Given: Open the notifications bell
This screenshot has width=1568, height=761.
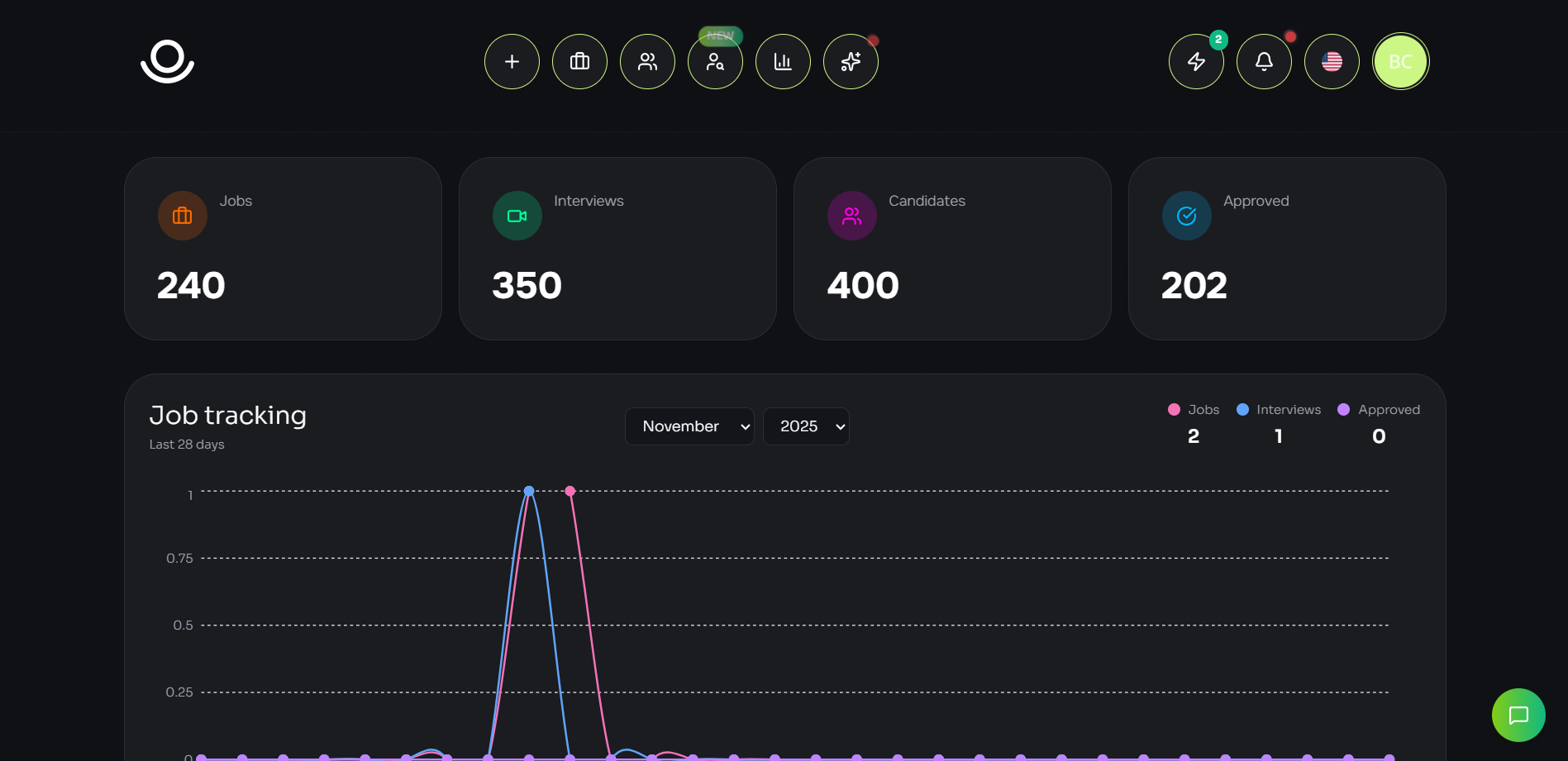Looking at the screenshot, I should (x=1264, y=61).
